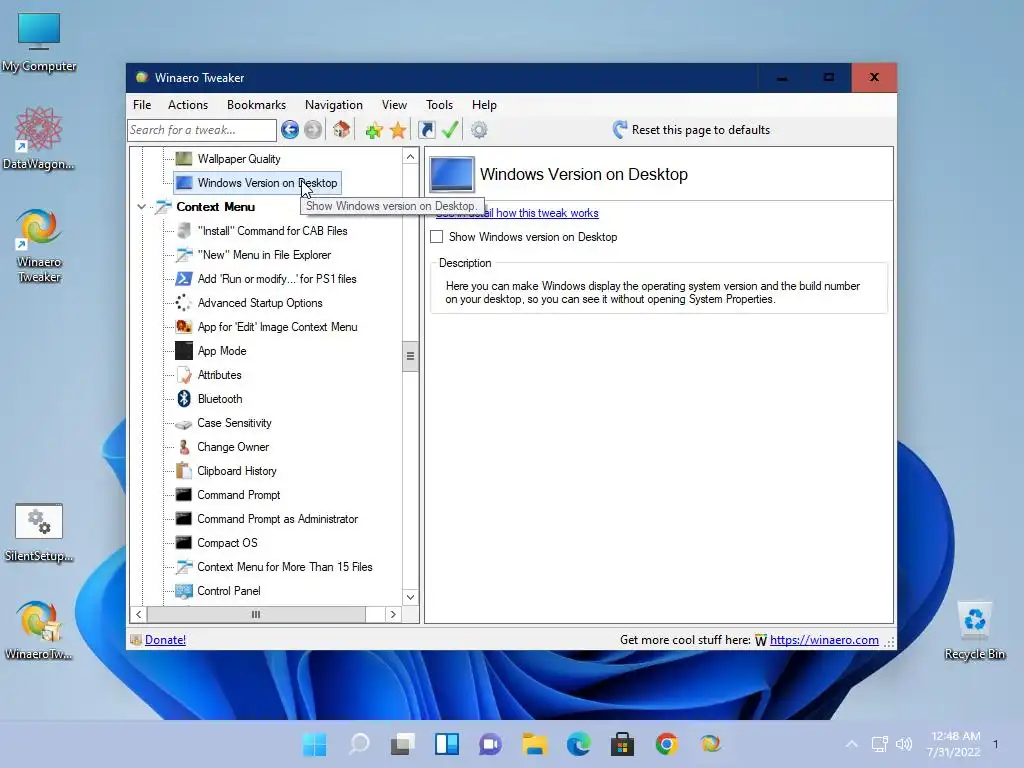Click the green checkmark apply icon
Screen dimensions: 1024x768
coord(449,130)
